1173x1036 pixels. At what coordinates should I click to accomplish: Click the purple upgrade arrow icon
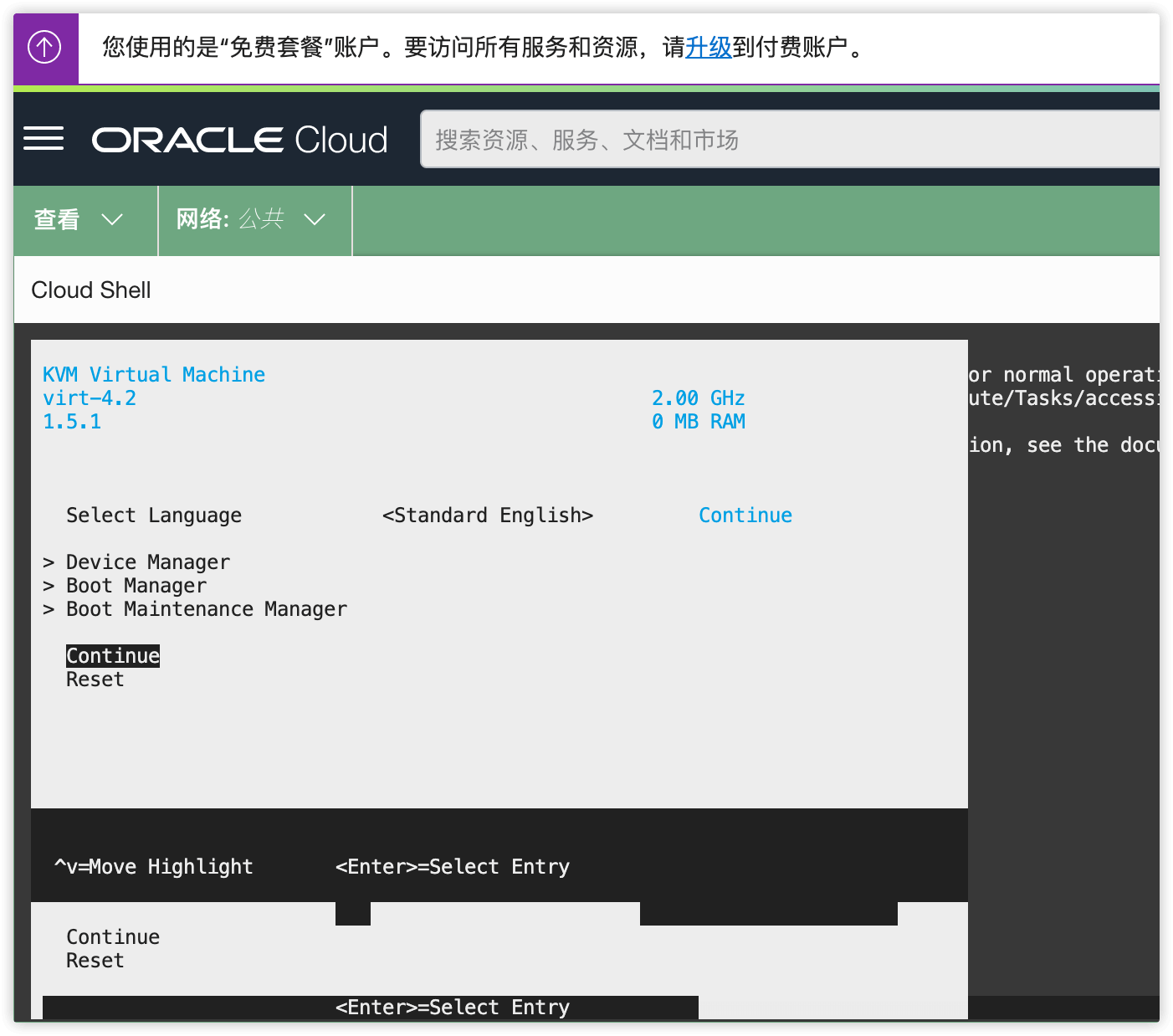coord(45,48)
